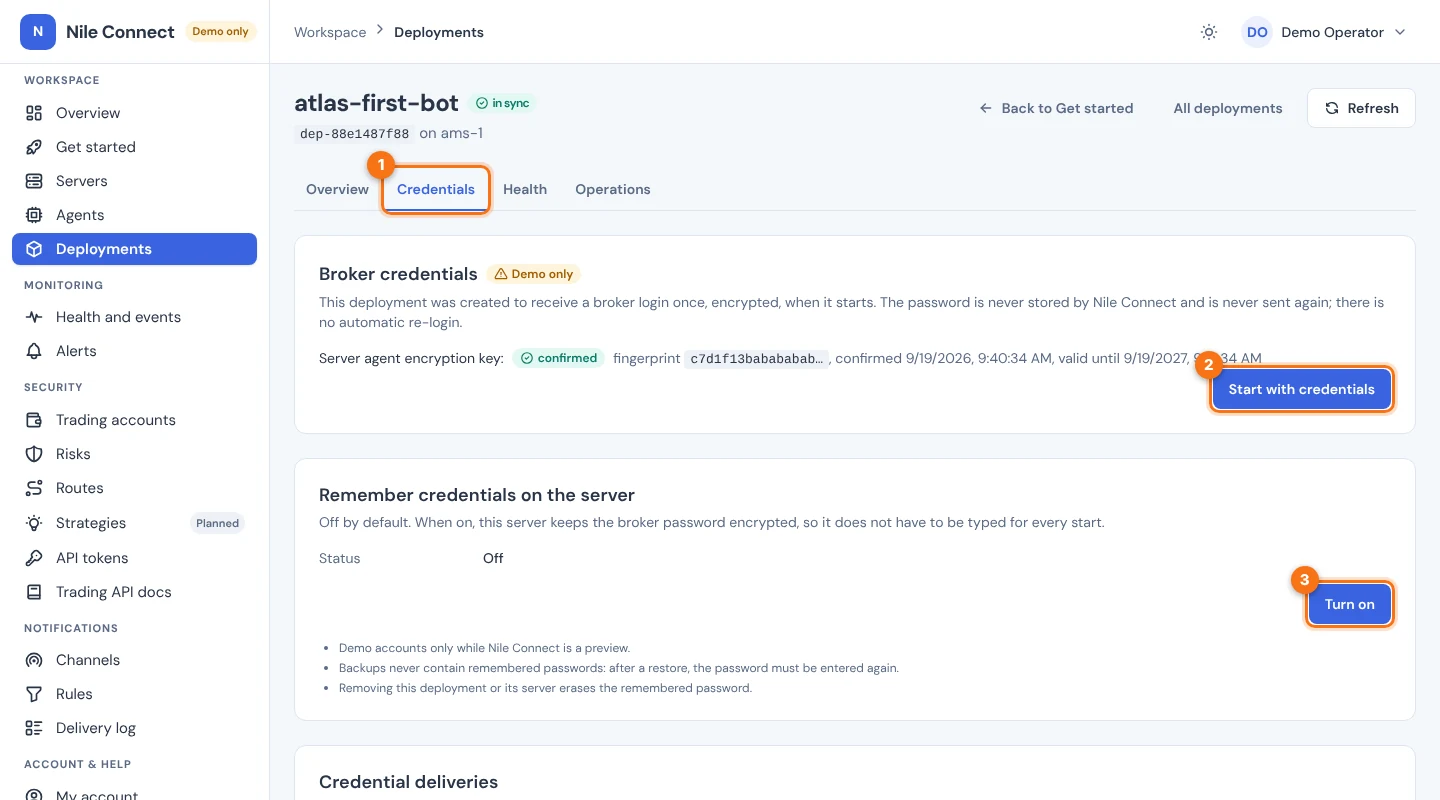Turn on remember credentials

(1349, 604)
